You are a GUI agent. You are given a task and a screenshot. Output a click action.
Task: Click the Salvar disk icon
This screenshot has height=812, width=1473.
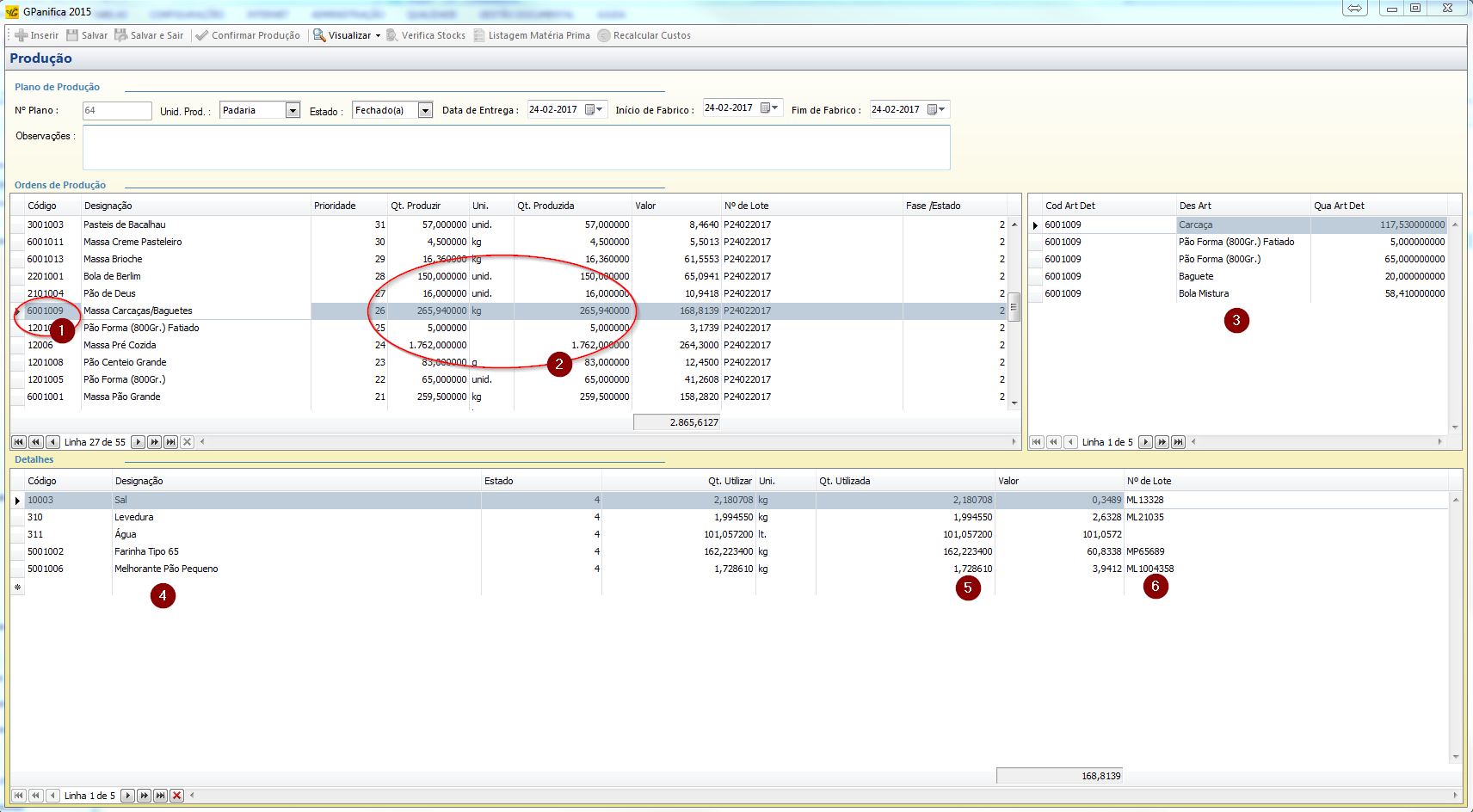click(73, 35)
